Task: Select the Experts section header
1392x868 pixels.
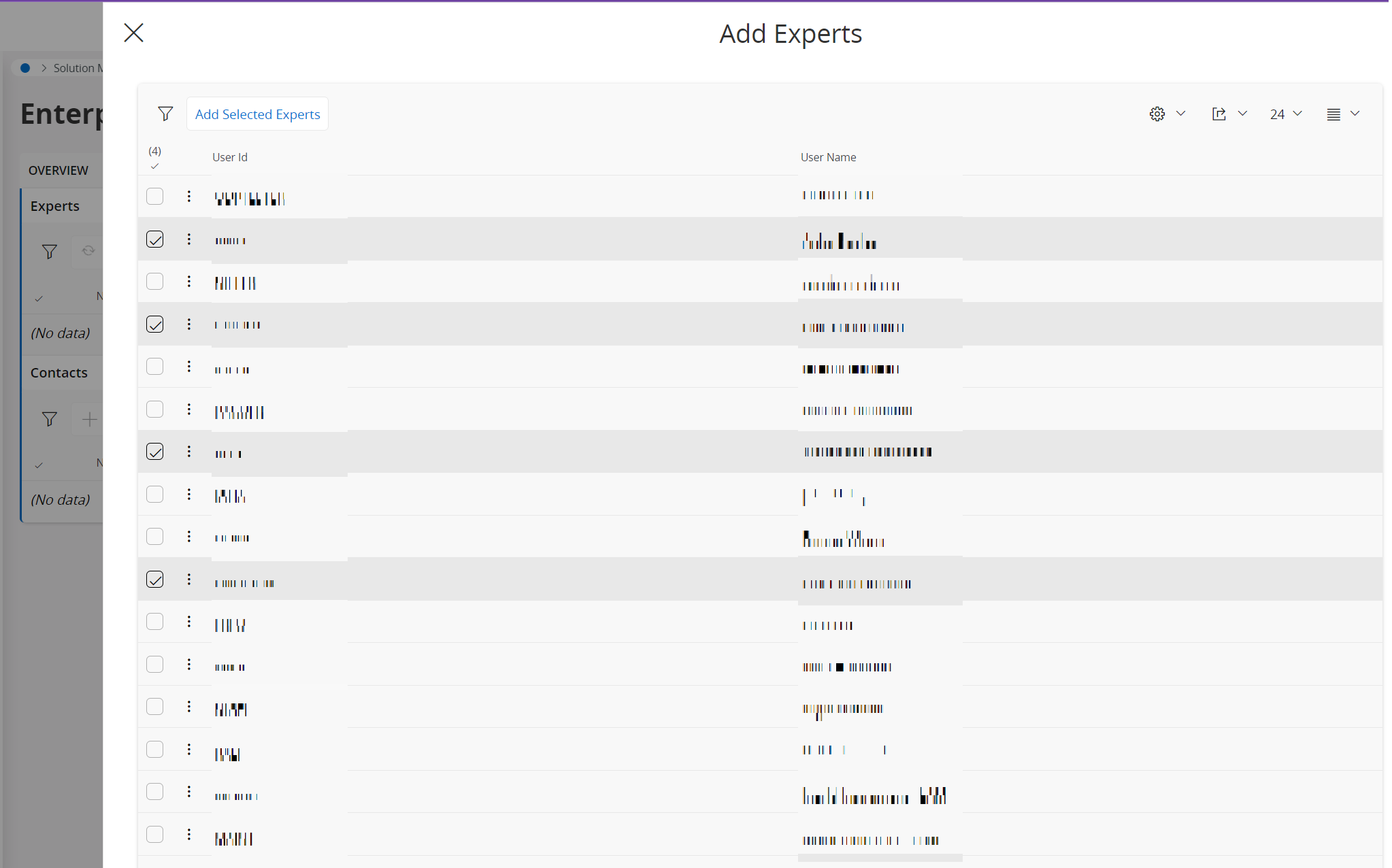Action: click(x=54, y=205)
